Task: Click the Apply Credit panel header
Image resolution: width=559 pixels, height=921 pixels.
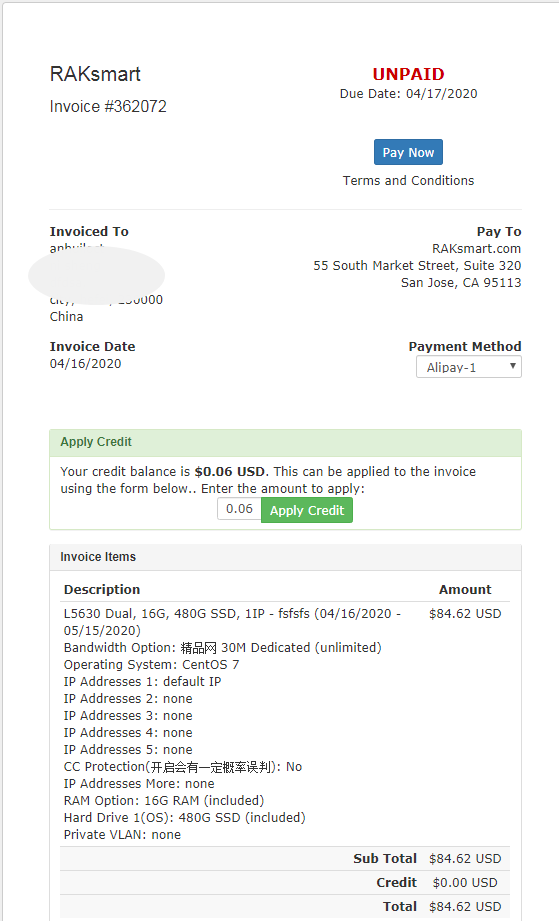Action: [x=285, y=443]
